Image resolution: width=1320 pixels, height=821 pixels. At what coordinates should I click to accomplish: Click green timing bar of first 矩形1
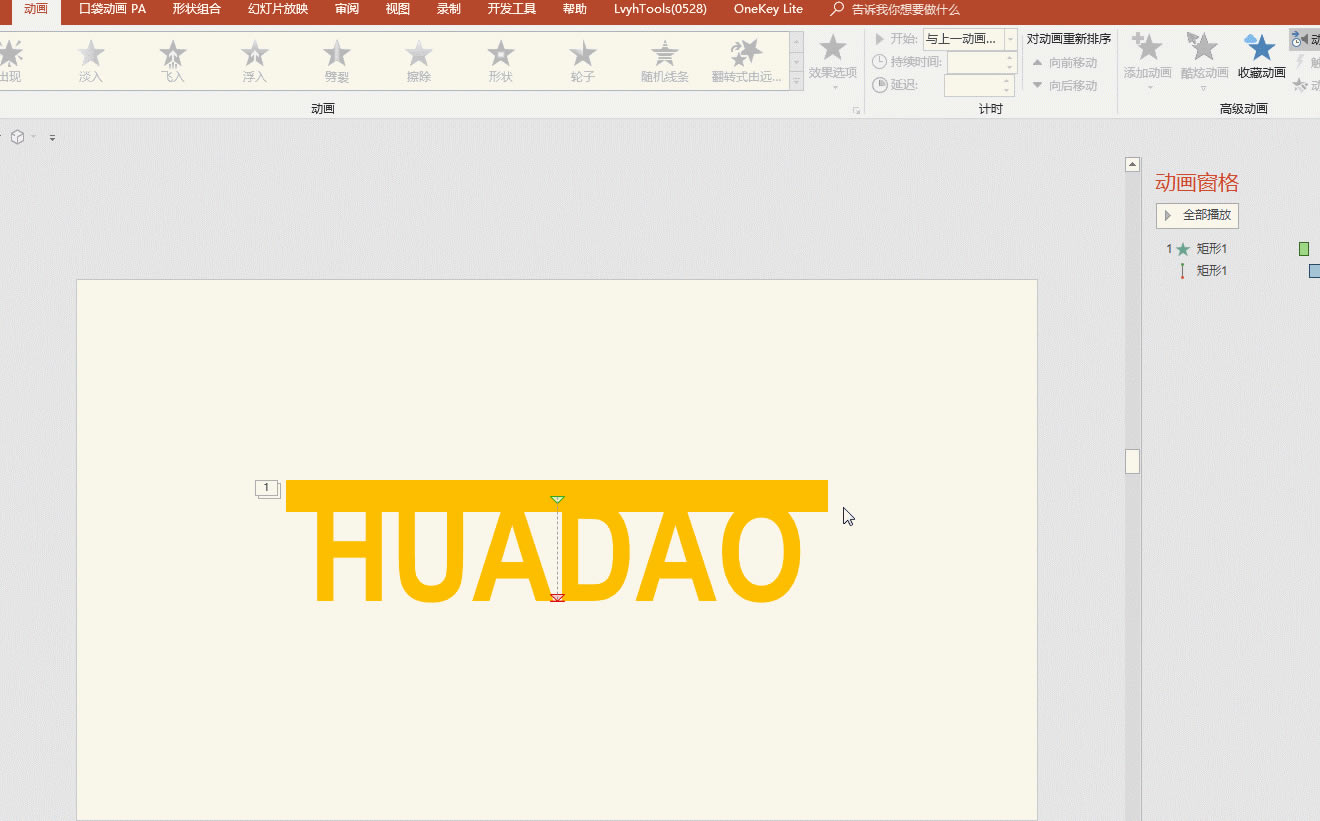(x=1304, y=249)
